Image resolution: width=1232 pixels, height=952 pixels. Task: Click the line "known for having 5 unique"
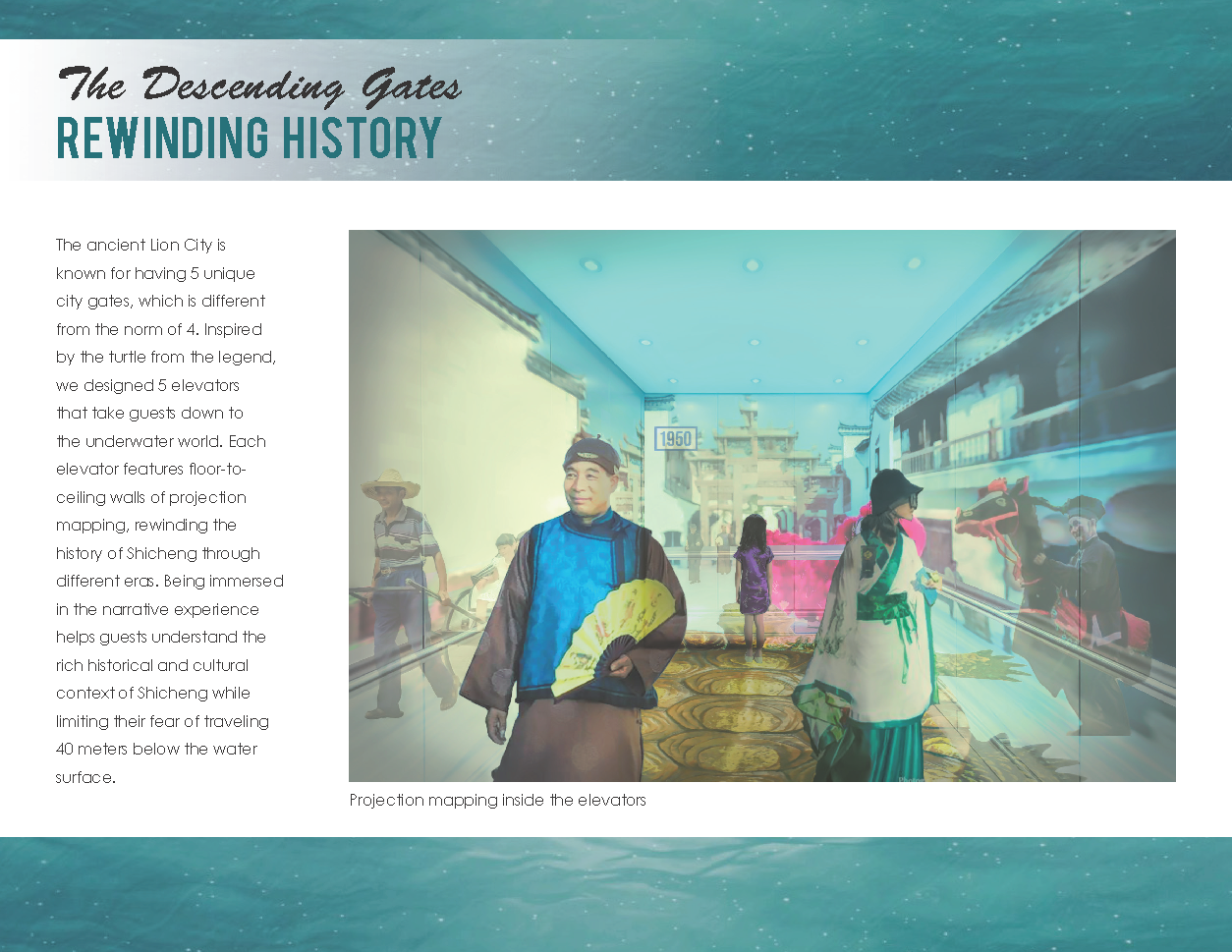[155, 273]
